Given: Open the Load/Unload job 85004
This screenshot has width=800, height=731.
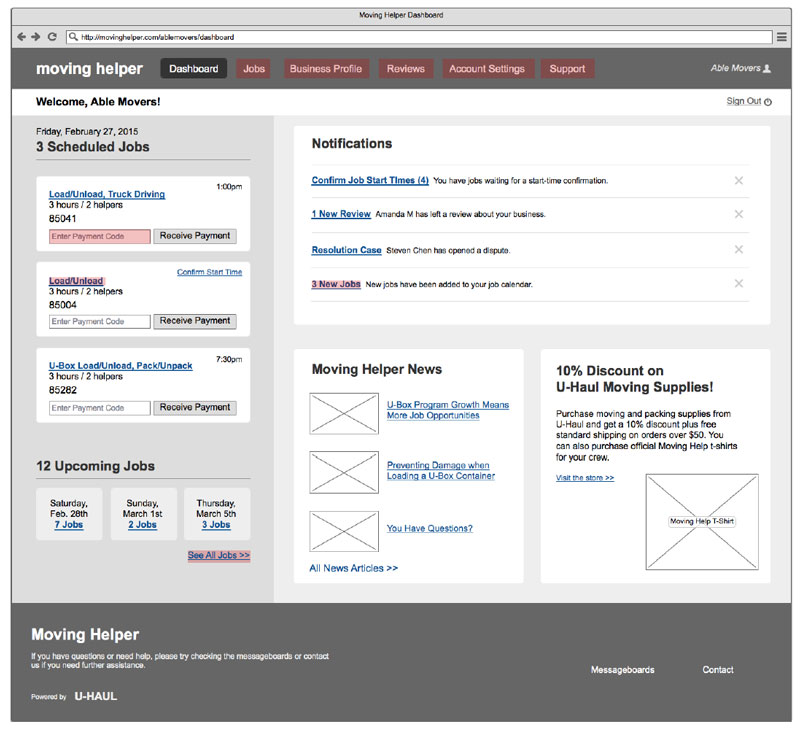Looking at the screenshot, I should [76, 281].
